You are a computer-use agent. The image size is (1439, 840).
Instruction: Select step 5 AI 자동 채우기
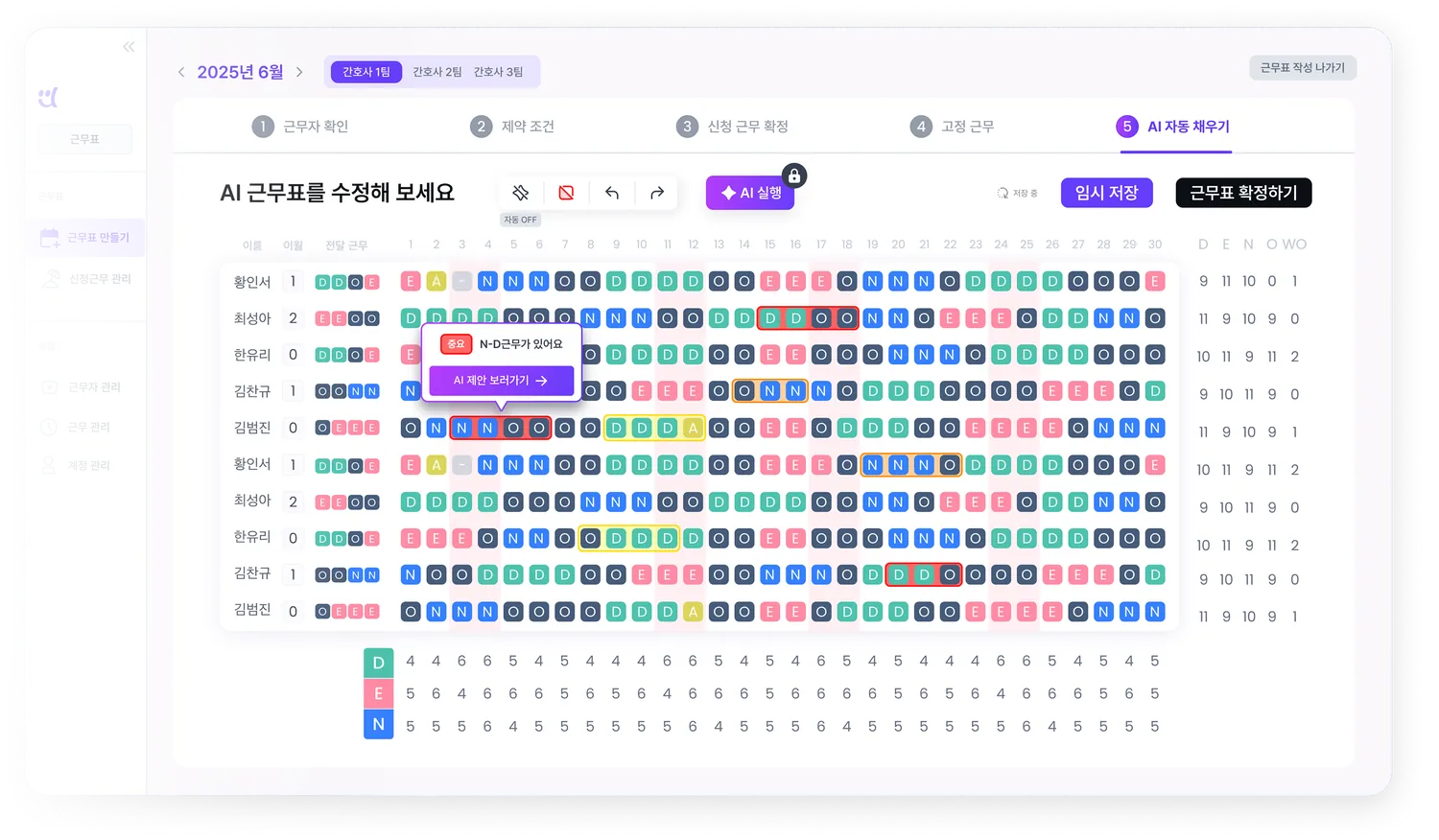pos(1173,127)
